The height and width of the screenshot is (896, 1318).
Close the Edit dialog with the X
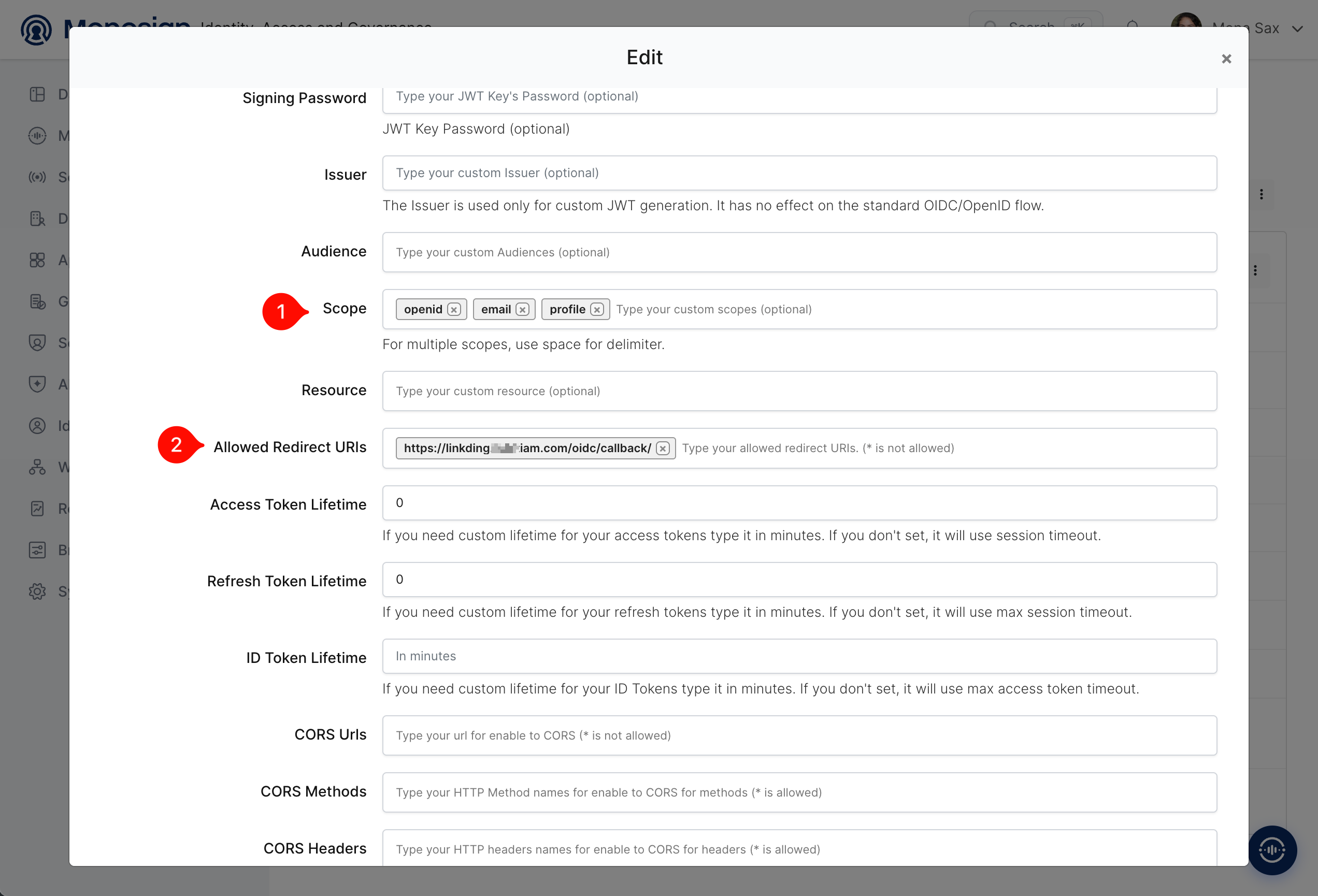point(1226,59)
